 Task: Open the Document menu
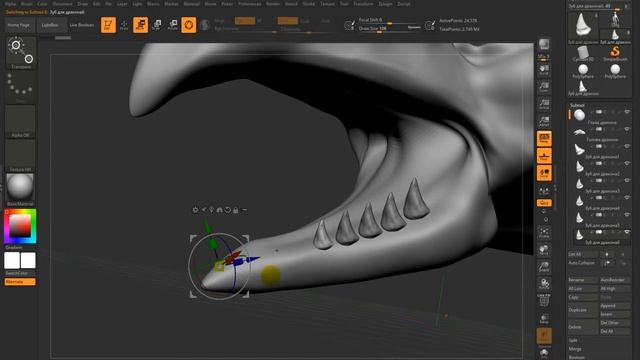point(62,4)
